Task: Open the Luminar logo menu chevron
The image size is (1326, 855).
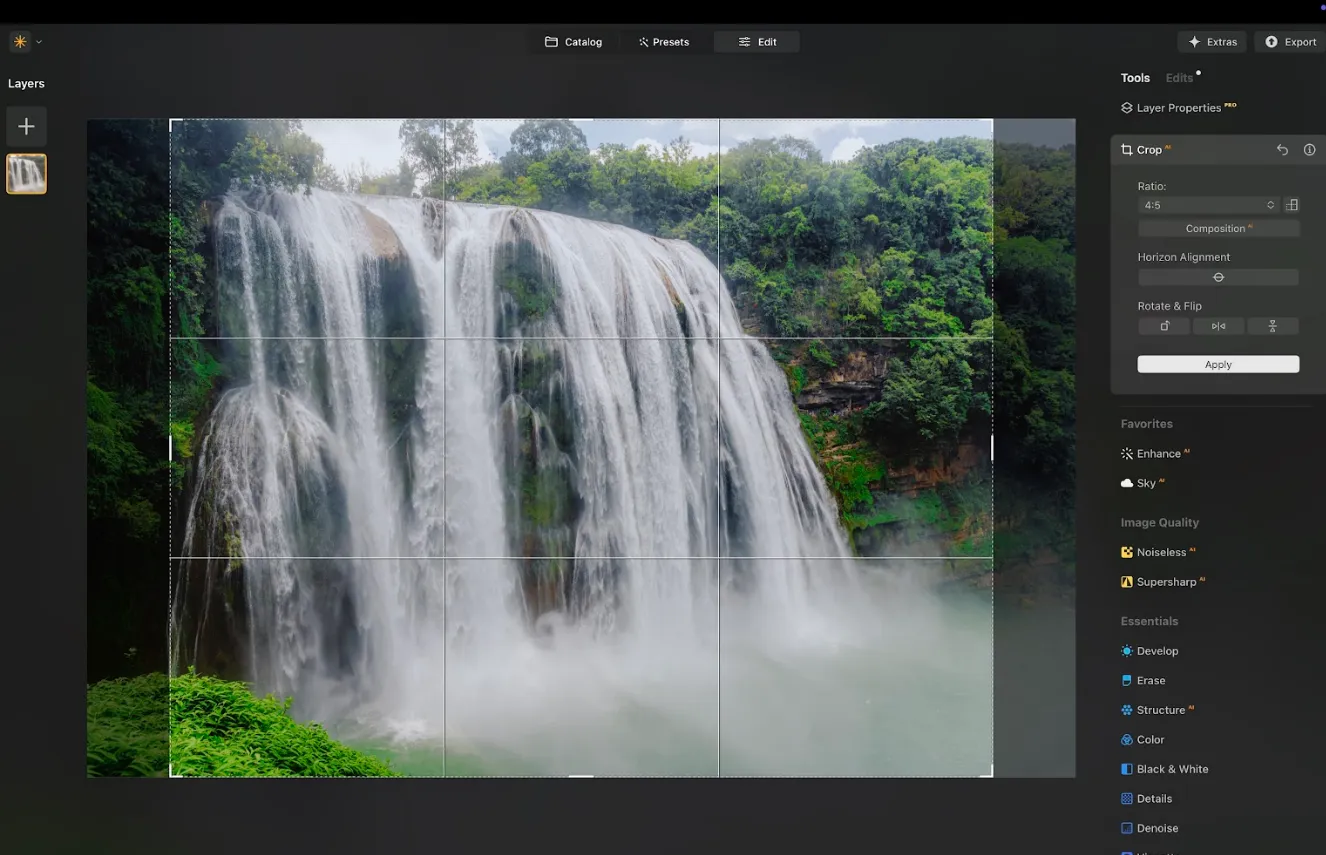Action: [x=39, y=42]
